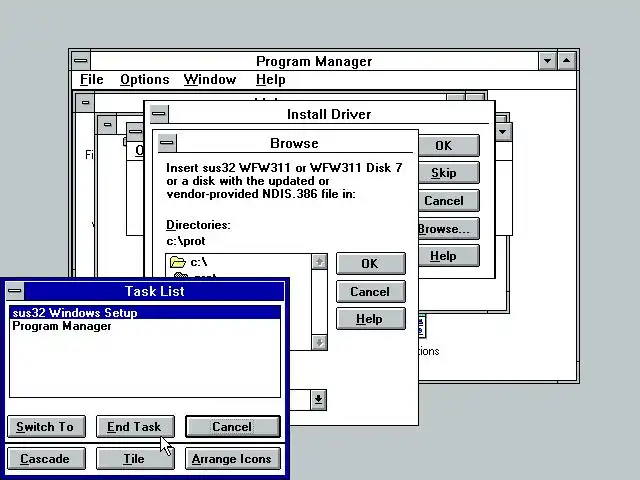Click OK in the Browse dialog
The height and width of the screenshot is (480, 640).
(x=371, y=264)
